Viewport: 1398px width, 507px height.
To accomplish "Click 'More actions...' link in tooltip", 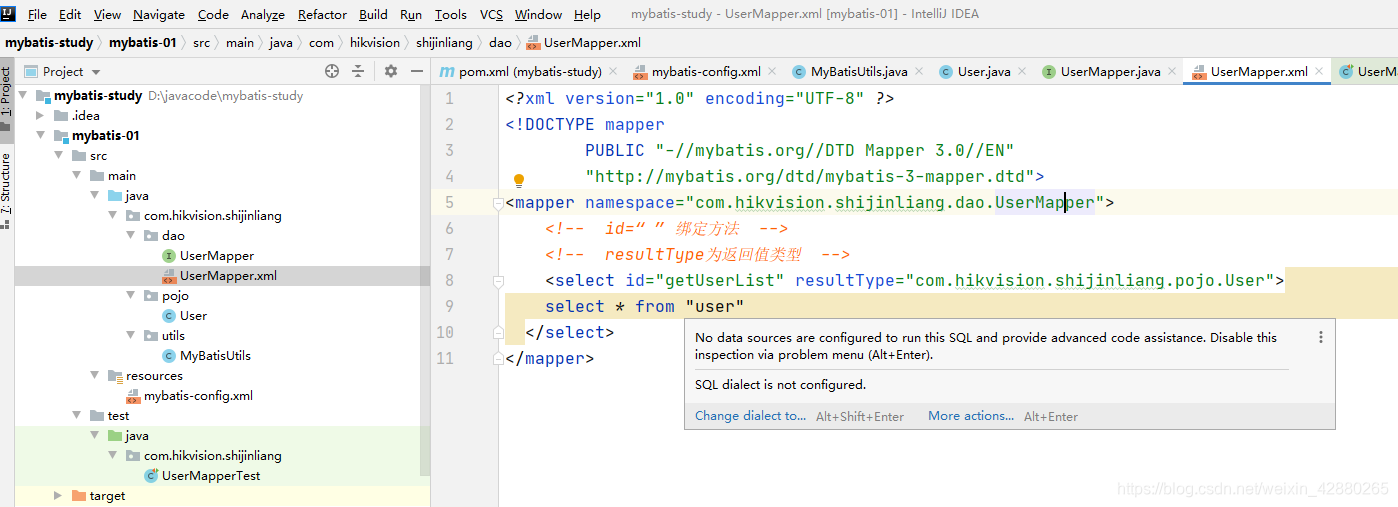I will tap(971, 416).
